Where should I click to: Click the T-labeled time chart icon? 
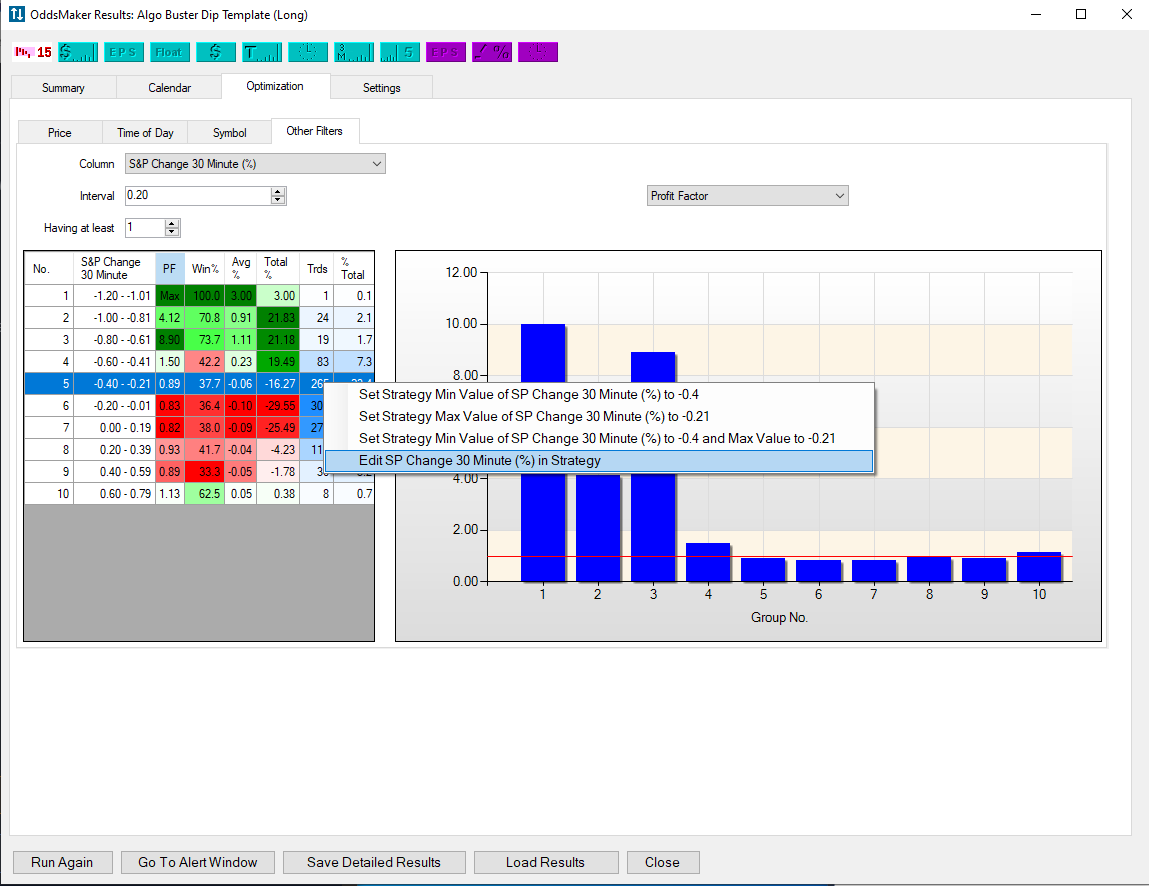point(261,51)
